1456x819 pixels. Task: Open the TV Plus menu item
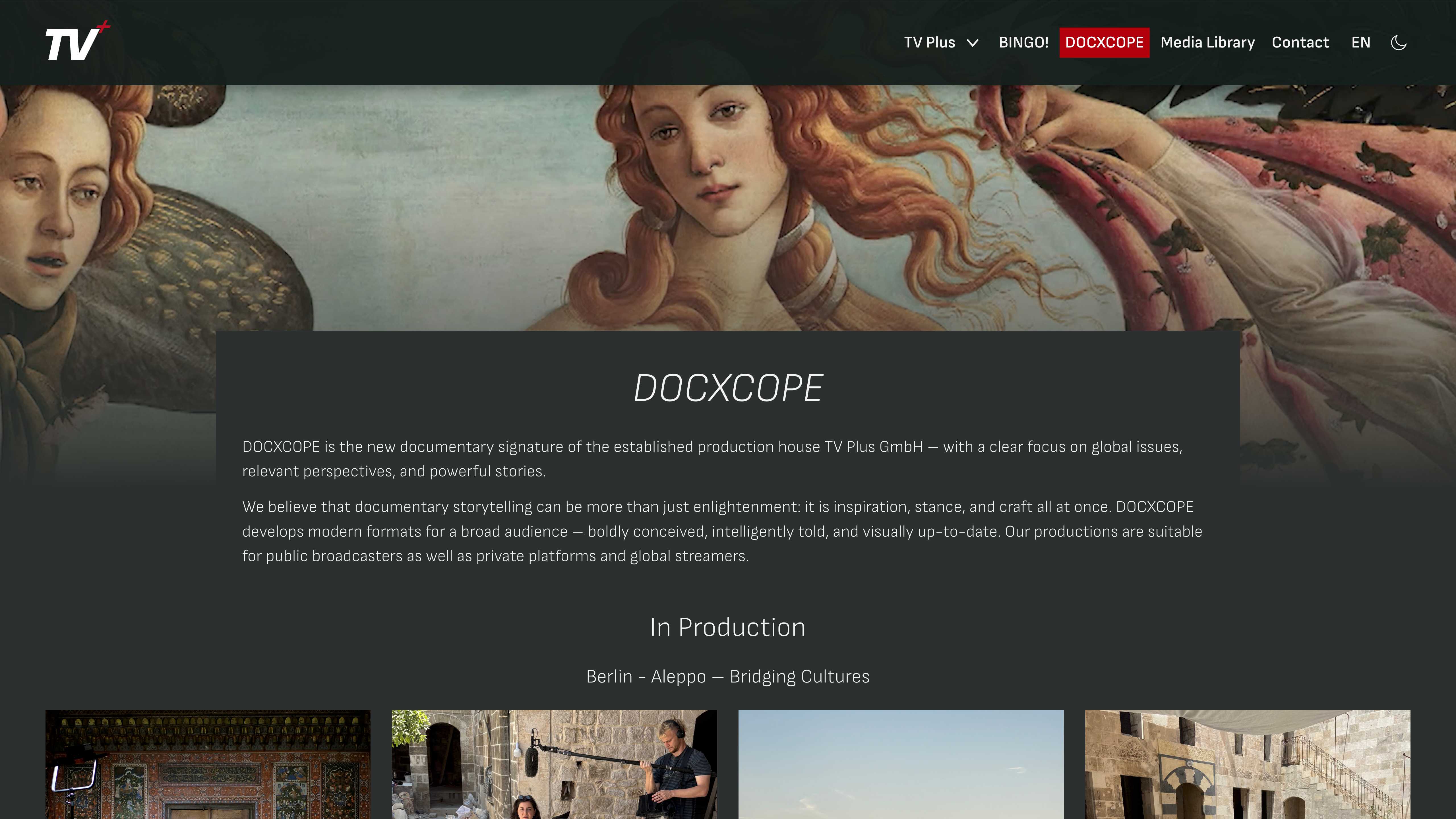(929, 42)
